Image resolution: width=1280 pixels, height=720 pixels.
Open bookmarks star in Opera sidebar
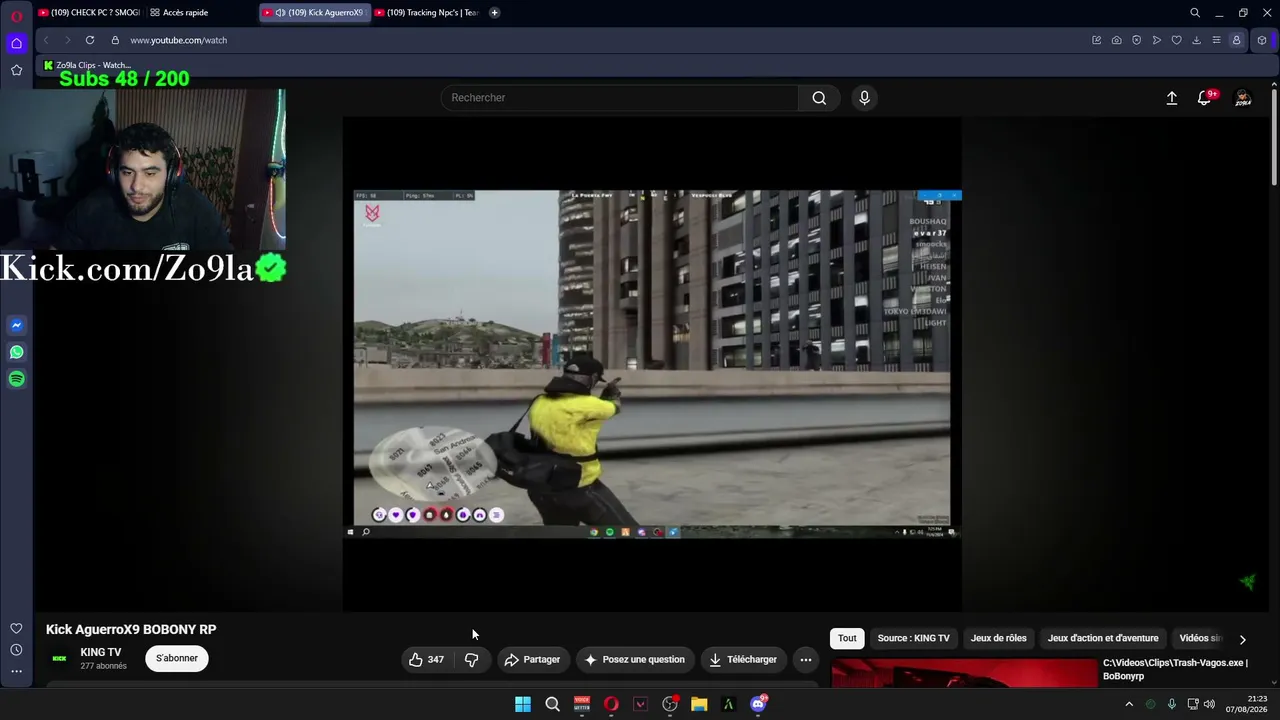(16, 70)
